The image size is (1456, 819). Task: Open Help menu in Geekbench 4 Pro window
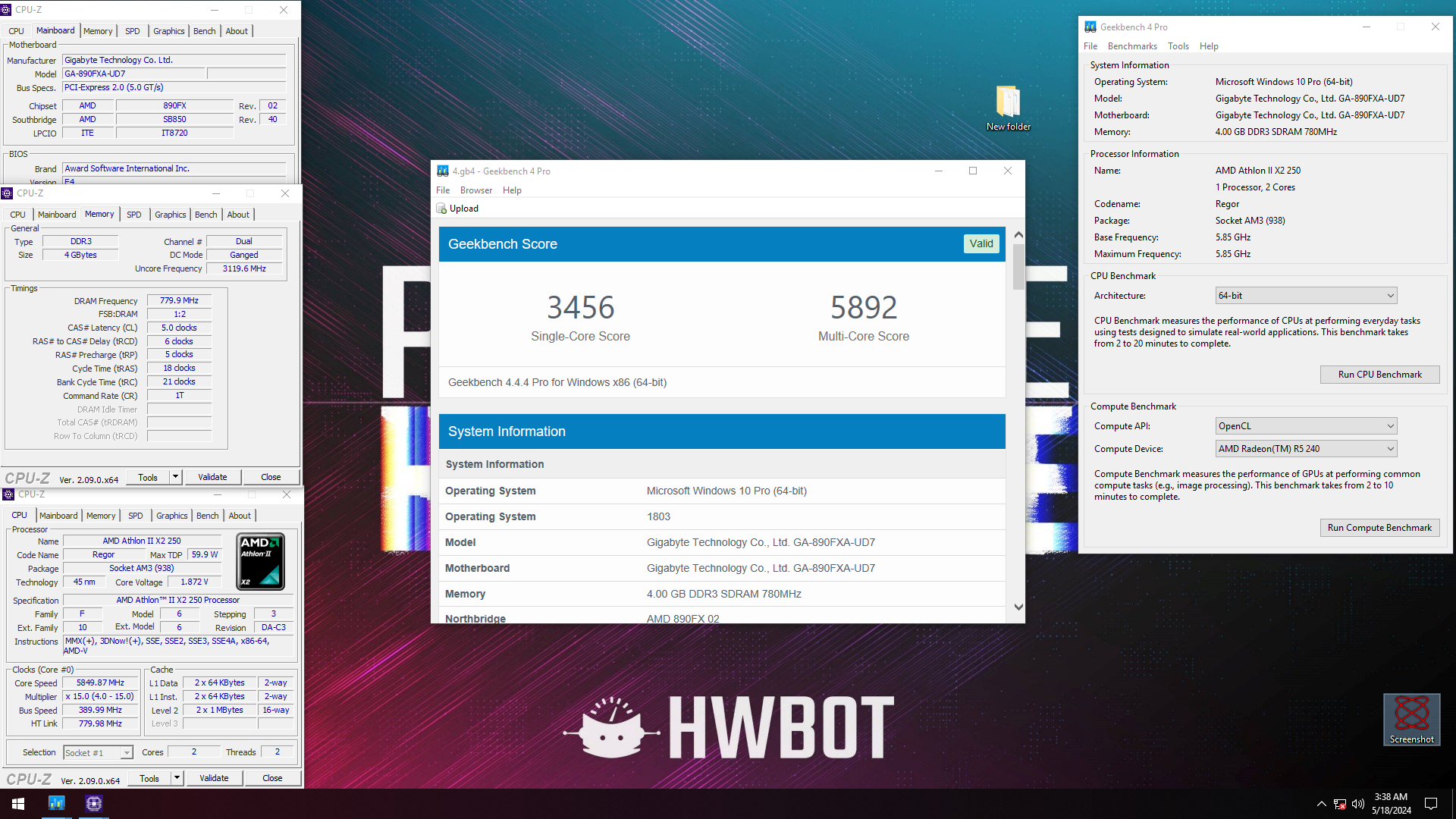coord(1209,46)
